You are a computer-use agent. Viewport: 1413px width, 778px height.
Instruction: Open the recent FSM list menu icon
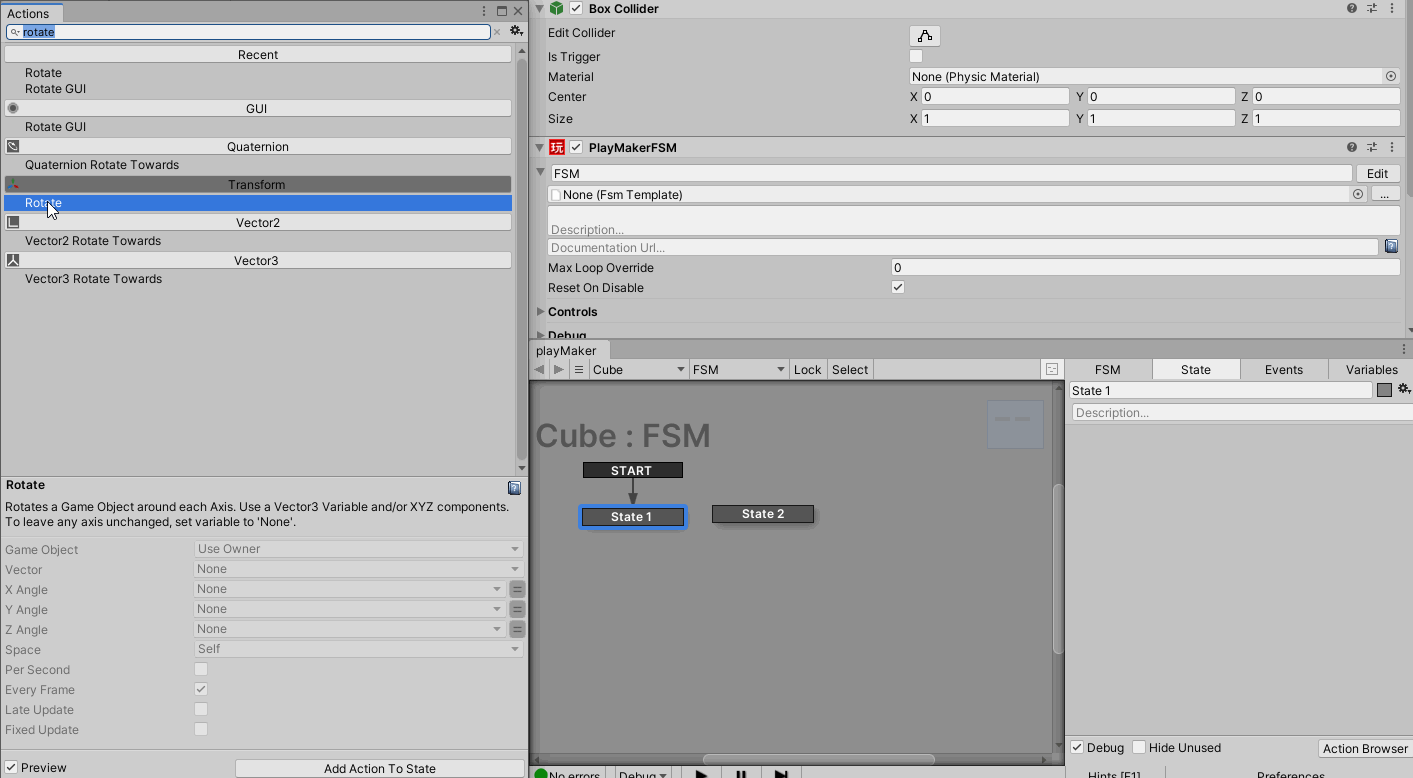(578, 369)
